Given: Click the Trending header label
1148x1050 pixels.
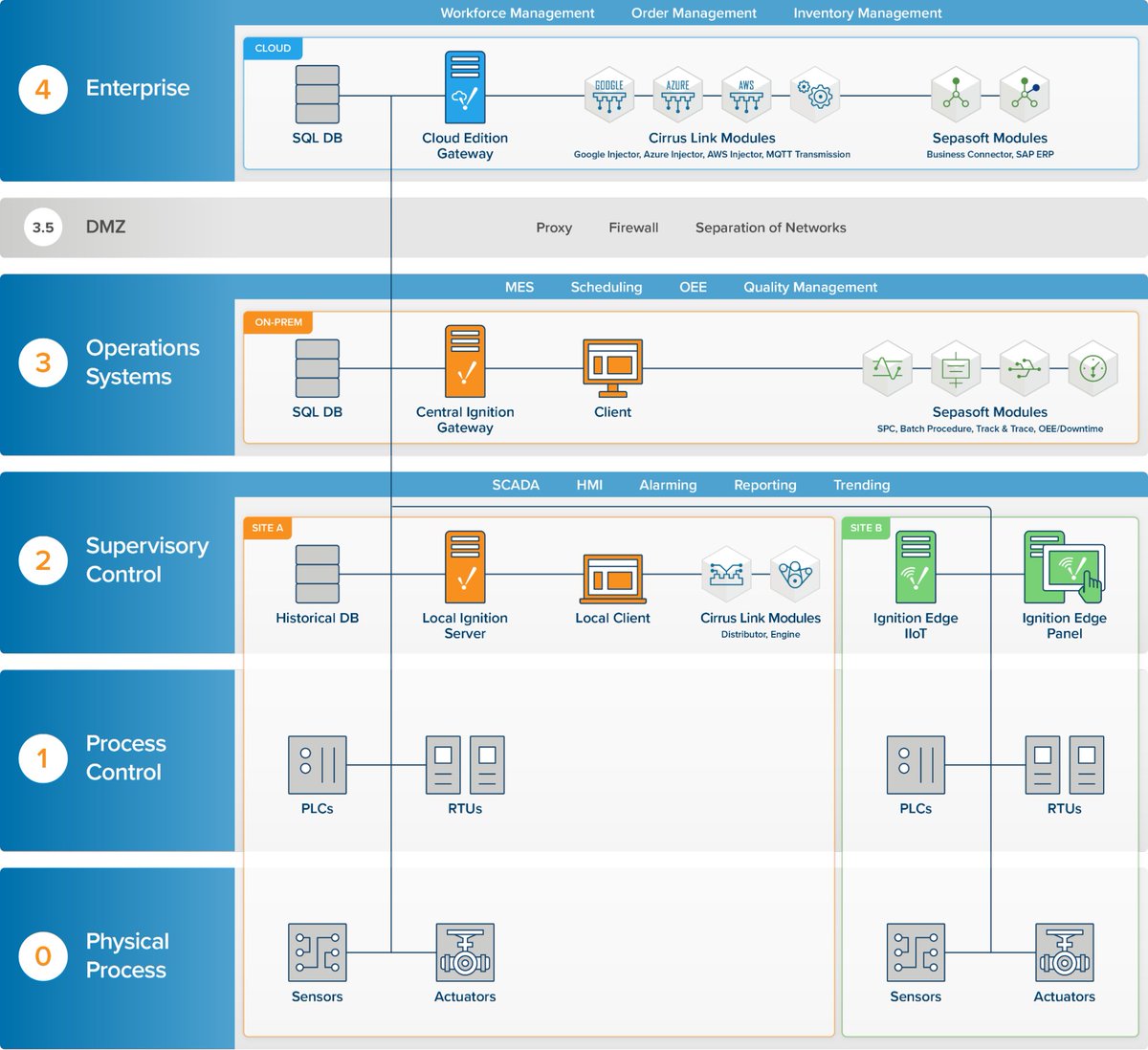Looking at the screenshot, I should (862, 485).
